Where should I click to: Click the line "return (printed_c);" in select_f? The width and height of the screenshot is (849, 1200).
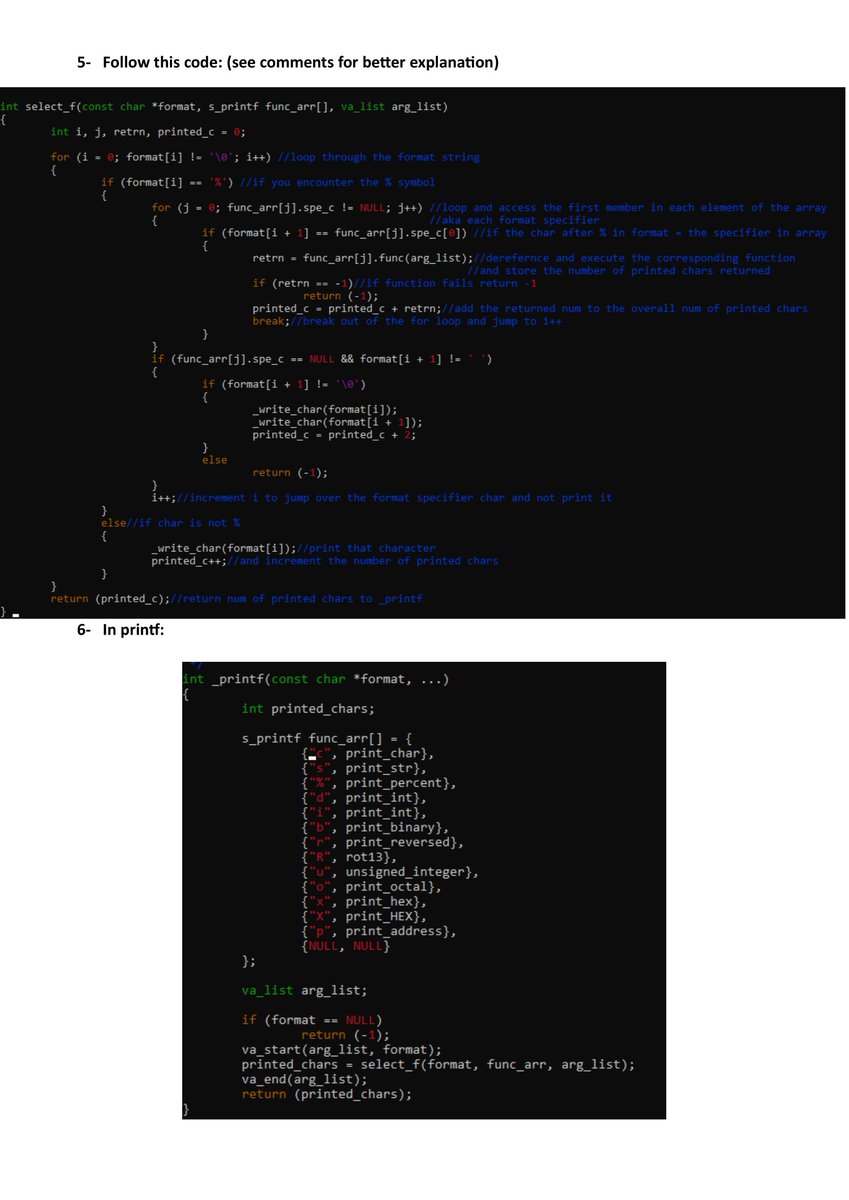[111, 599]
